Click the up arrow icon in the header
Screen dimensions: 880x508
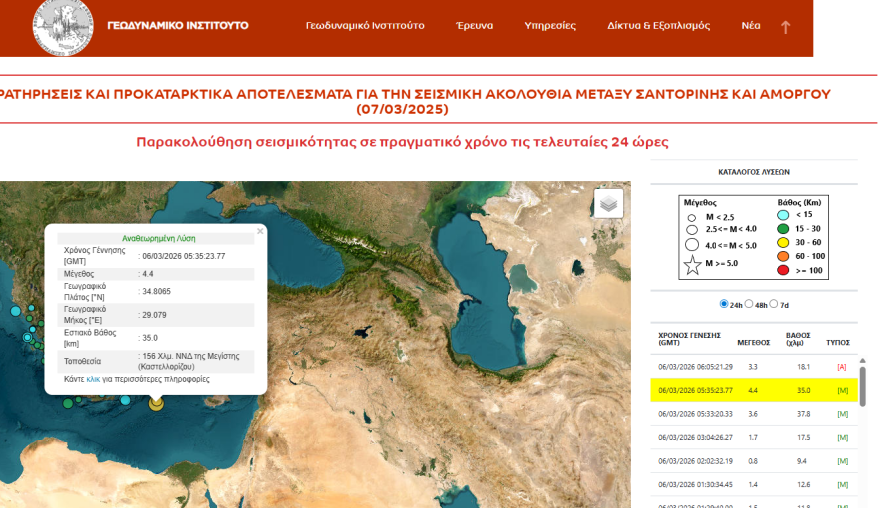pos(785,26)
